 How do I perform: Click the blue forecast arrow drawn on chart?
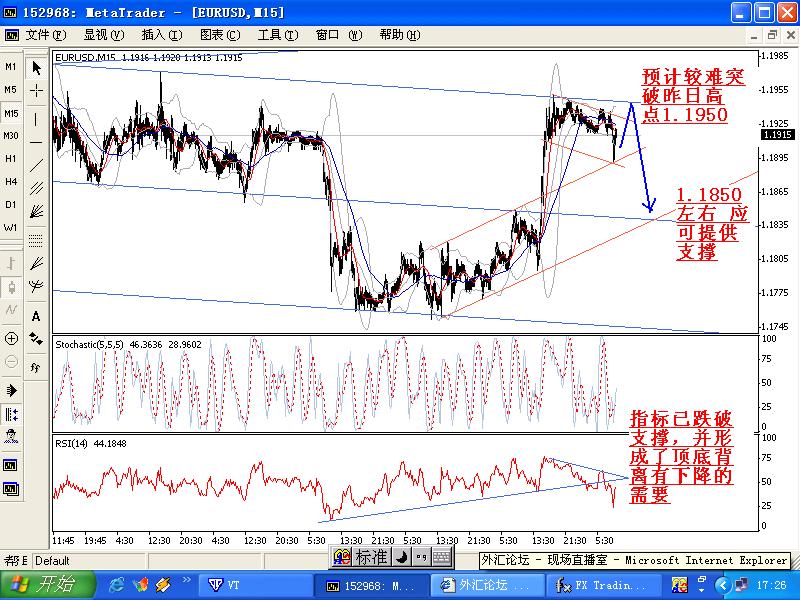pyautogui.click(x=636, y=156)
